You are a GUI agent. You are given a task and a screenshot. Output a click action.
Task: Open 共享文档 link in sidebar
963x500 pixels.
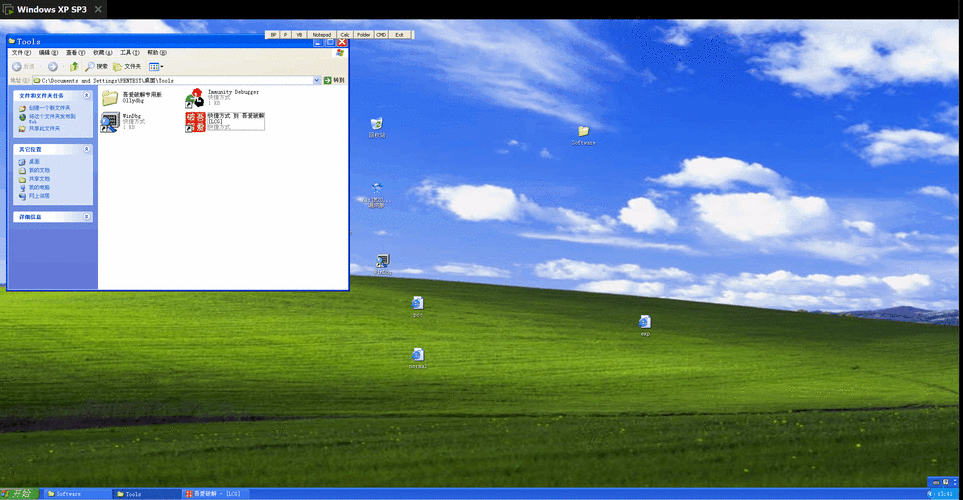39,179
